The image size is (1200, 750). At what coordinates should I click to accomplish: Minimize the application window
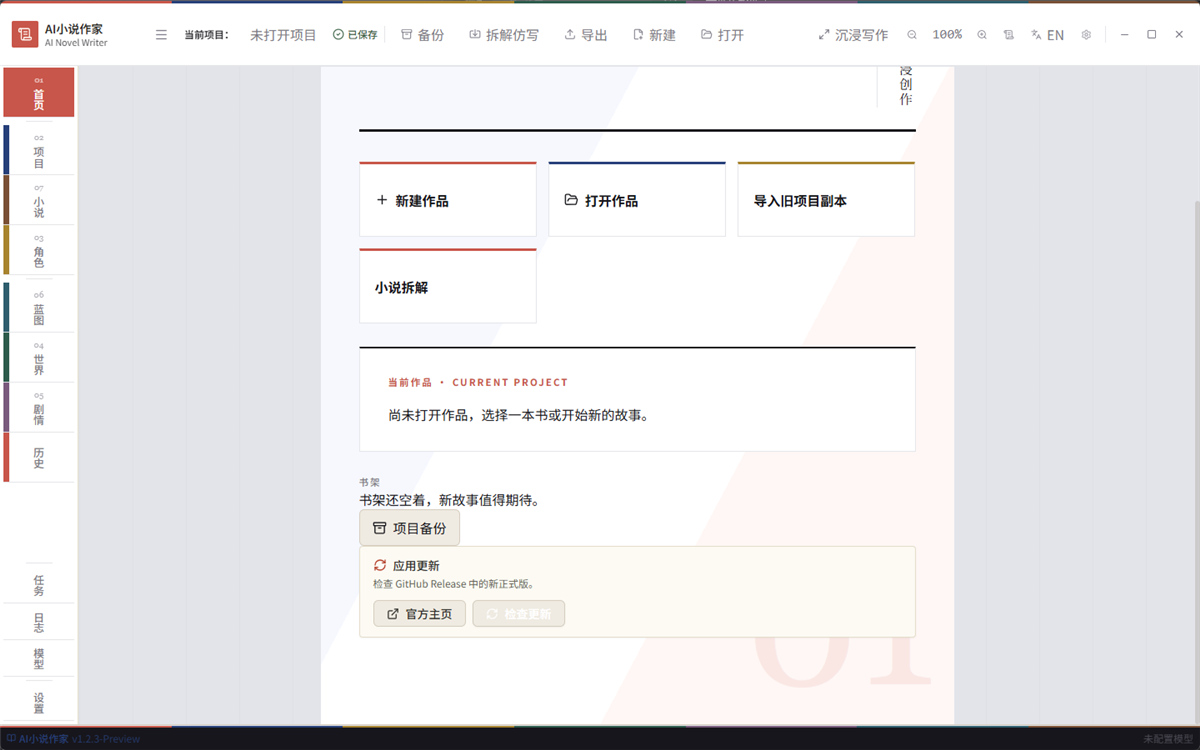click(x=1125, y=35)
